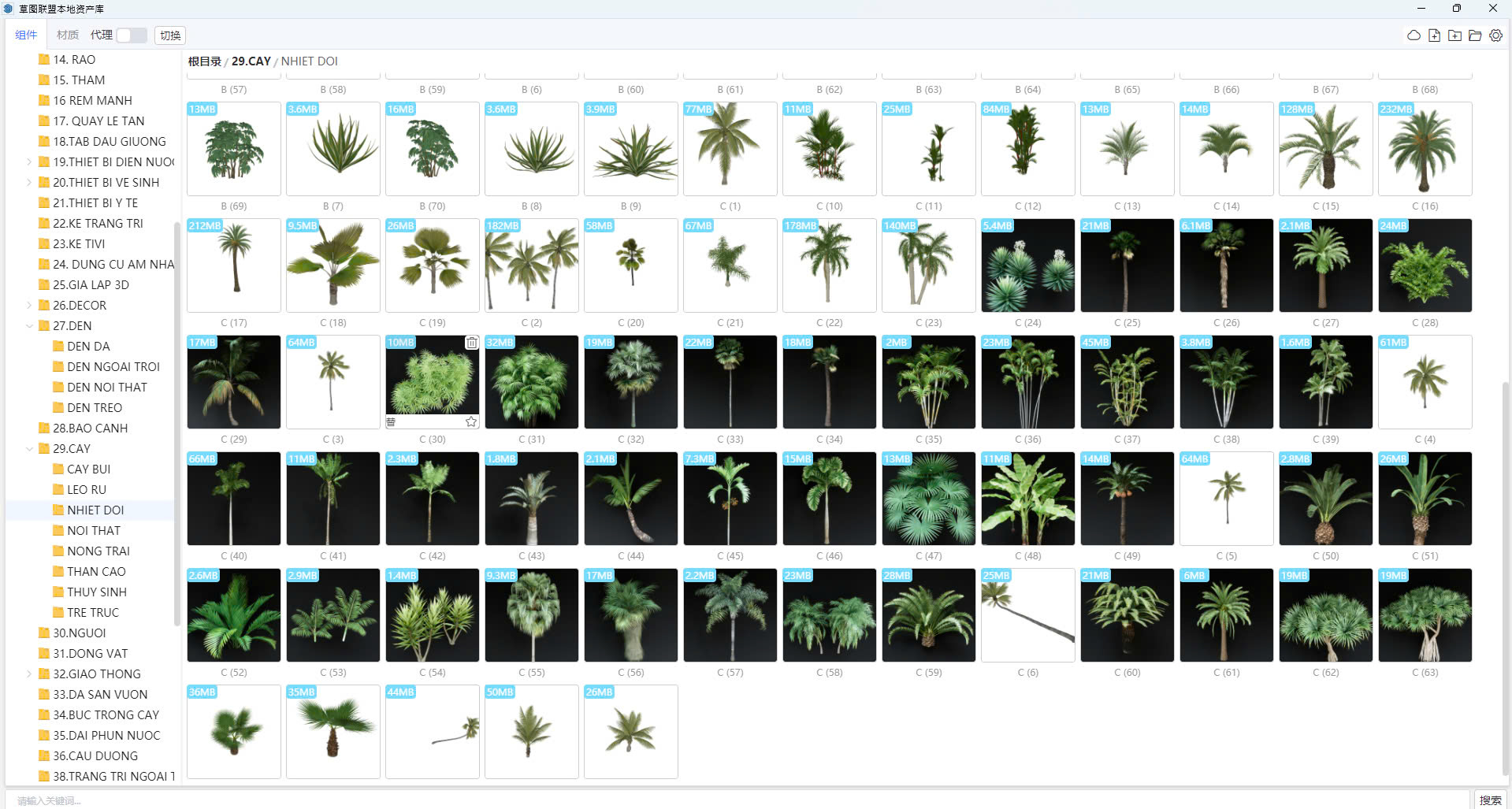Select the C (48) plant thumbnail
Screen dimensions: 1512x809
click(x=1027, y=499)
